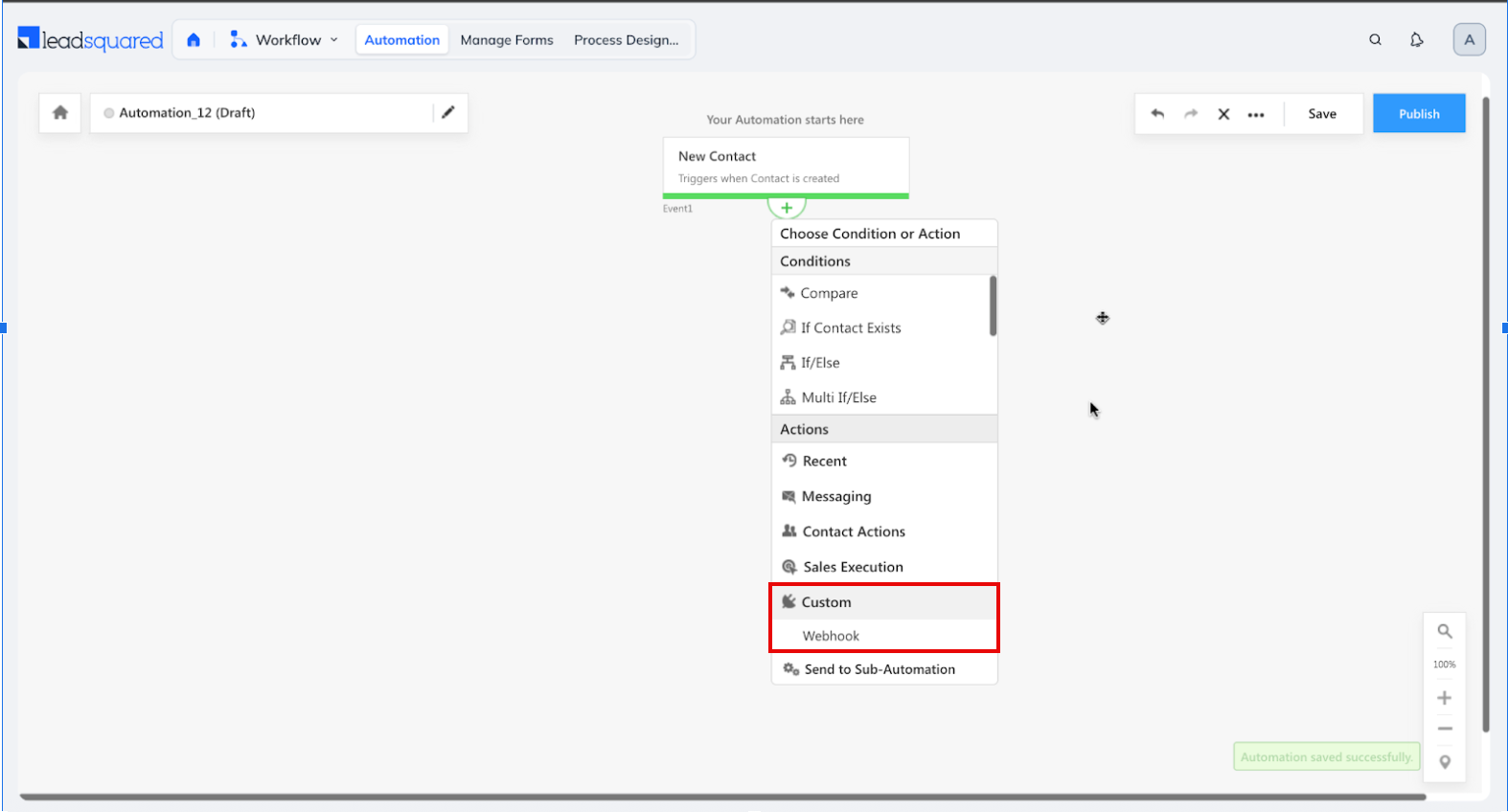The width and height of the screenshot is (1508, 812).
Task: Undo the last change with the back arrow
Action: [x=1157, y=114]
